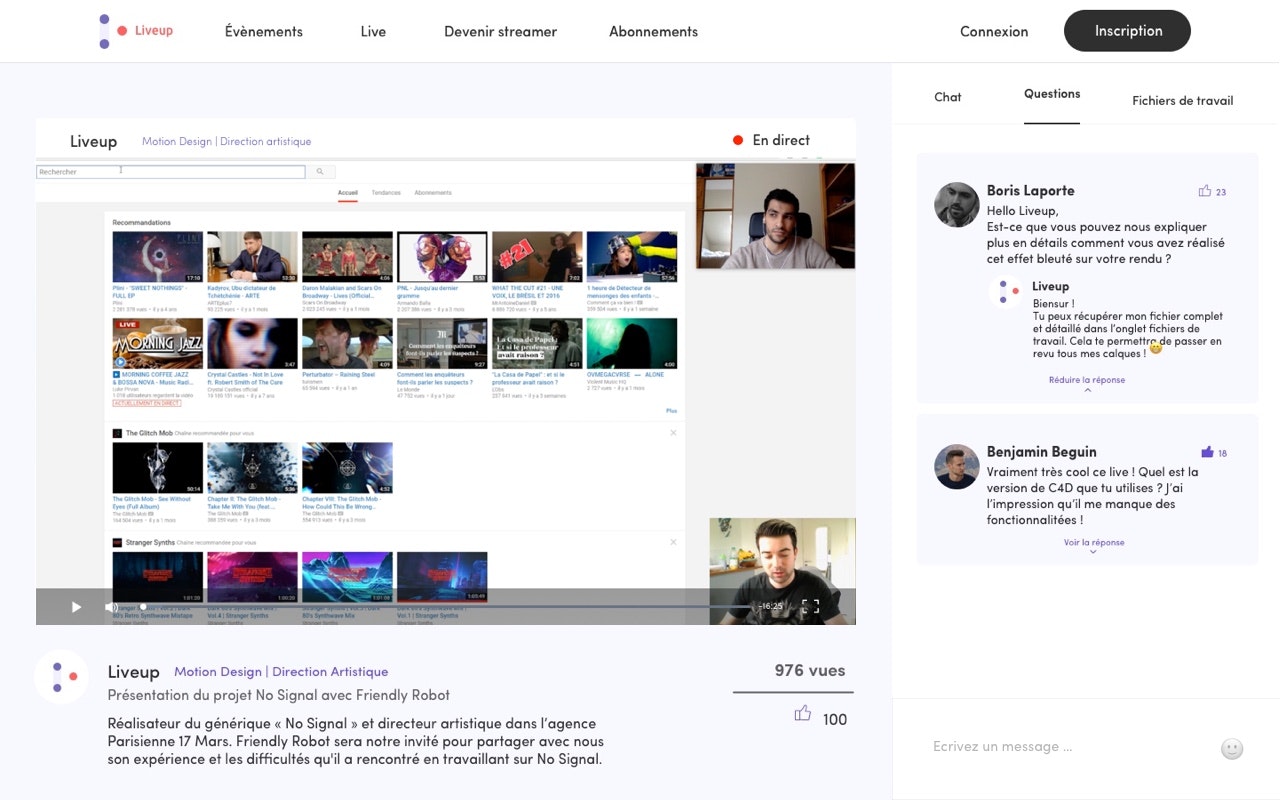Click Benjamin Beguin's profile avatar

[956, 467]
